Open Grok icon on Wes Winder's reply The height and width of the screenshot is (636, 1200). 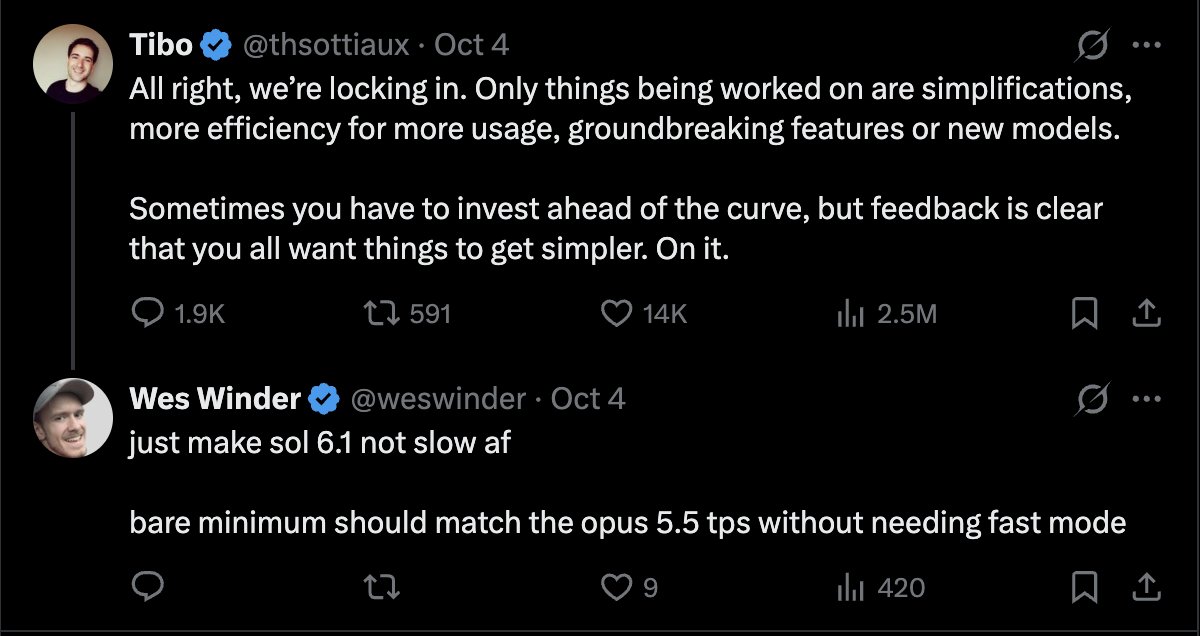click(x=1089, y=400)
